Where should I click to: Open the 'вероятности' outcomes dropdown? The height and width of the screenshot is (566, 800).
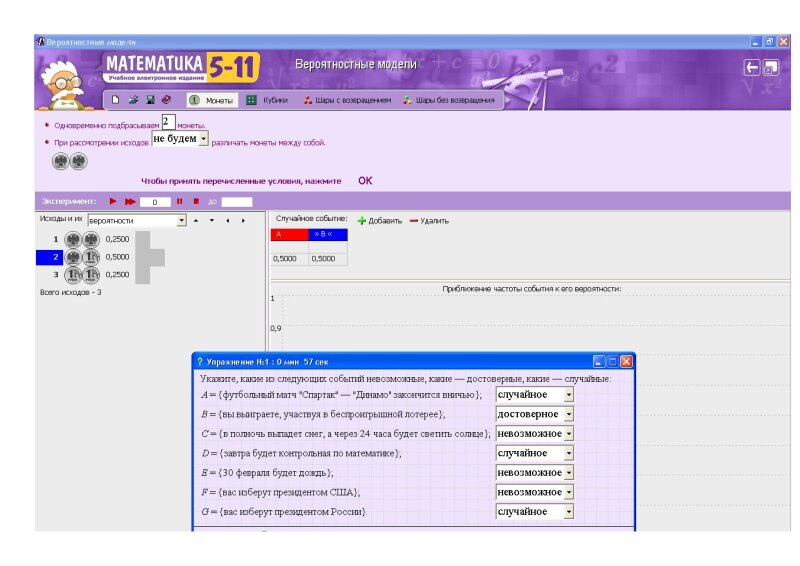click(x=181, y=221)
